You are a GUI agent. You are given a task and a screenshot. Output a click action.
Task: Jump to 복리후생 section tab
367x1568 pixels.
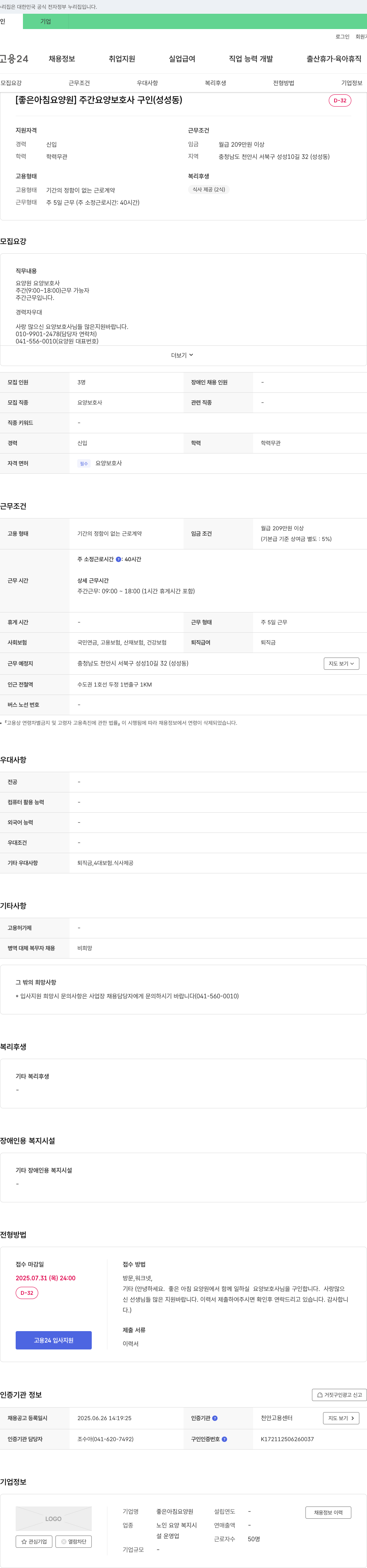pyautogui.click(x=216, y=83)
